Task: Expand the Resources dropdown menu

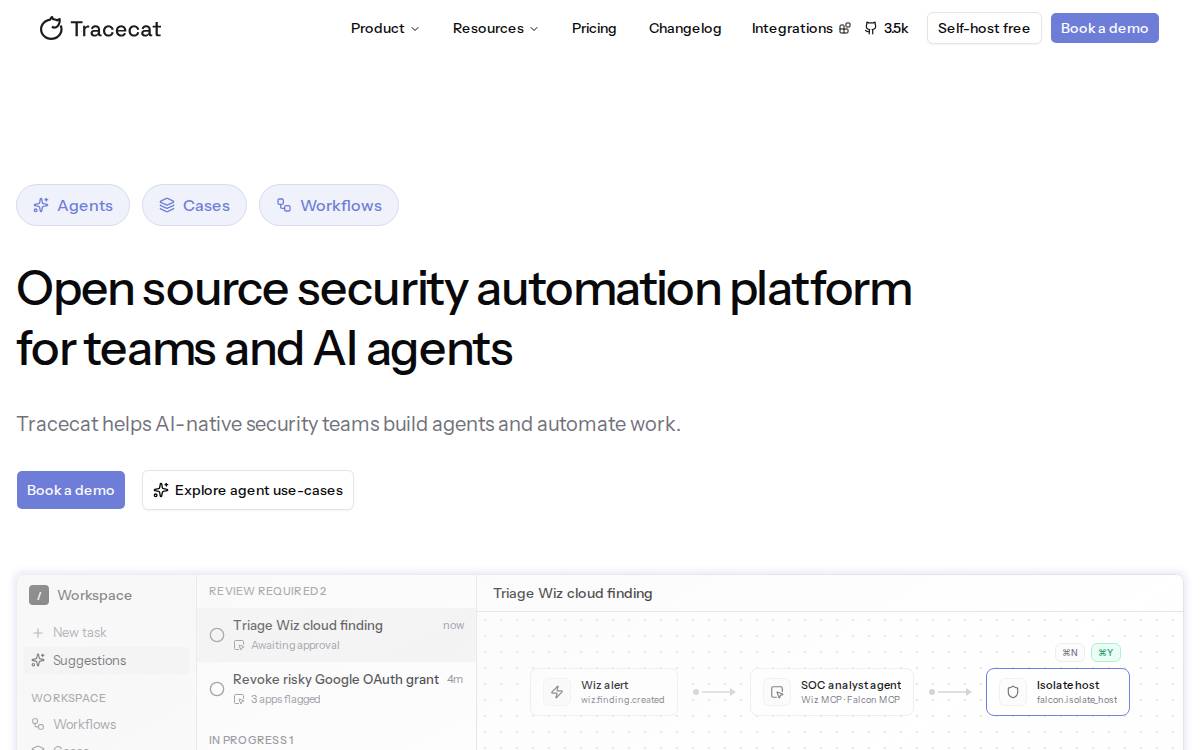Action: point(495,28)
